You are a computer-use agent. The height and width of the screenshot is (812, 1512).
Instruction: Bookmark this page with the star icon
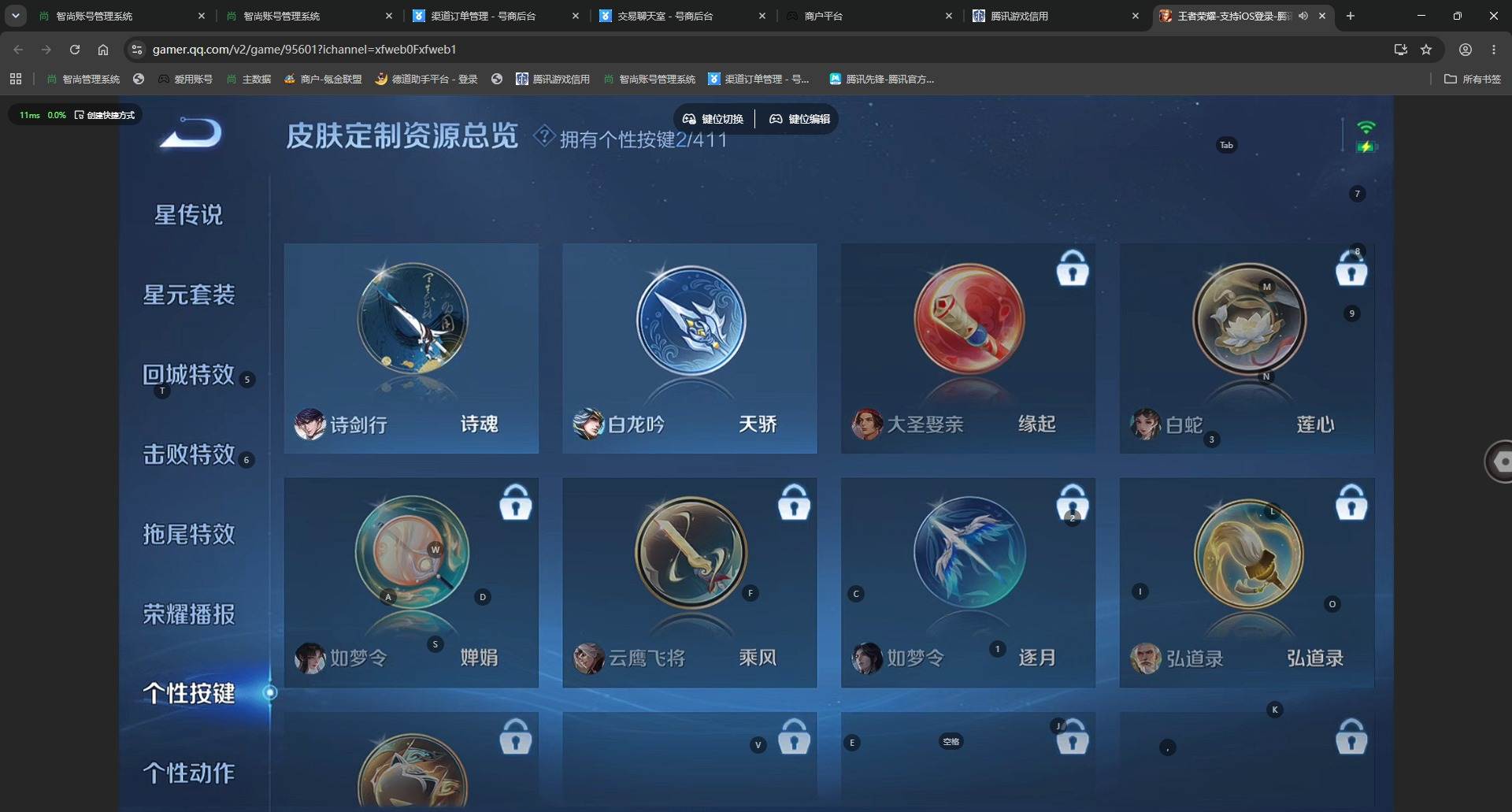pyautogui.click(x=1426, y=50)
